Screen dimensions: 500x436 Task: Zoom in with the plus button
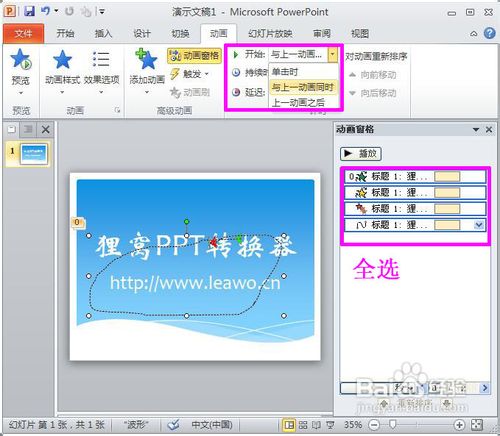[x=459, y=425]
